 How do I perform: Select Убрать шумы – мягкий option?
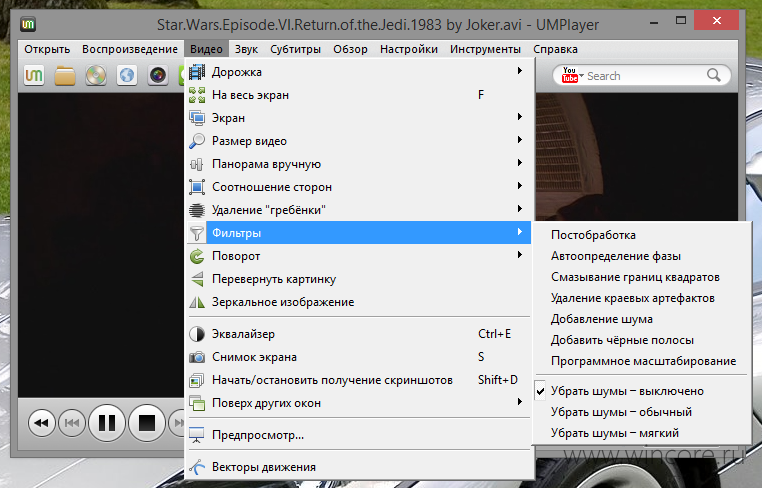point(641,433)
